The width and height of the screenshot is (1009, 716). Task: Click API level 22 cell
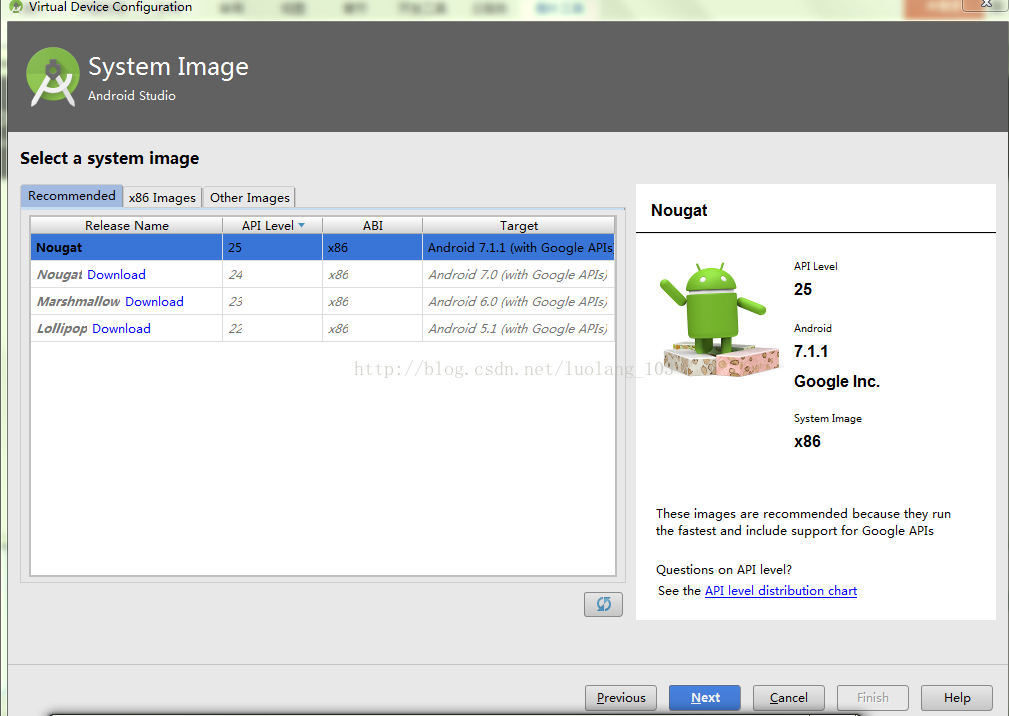pos(272,329)
